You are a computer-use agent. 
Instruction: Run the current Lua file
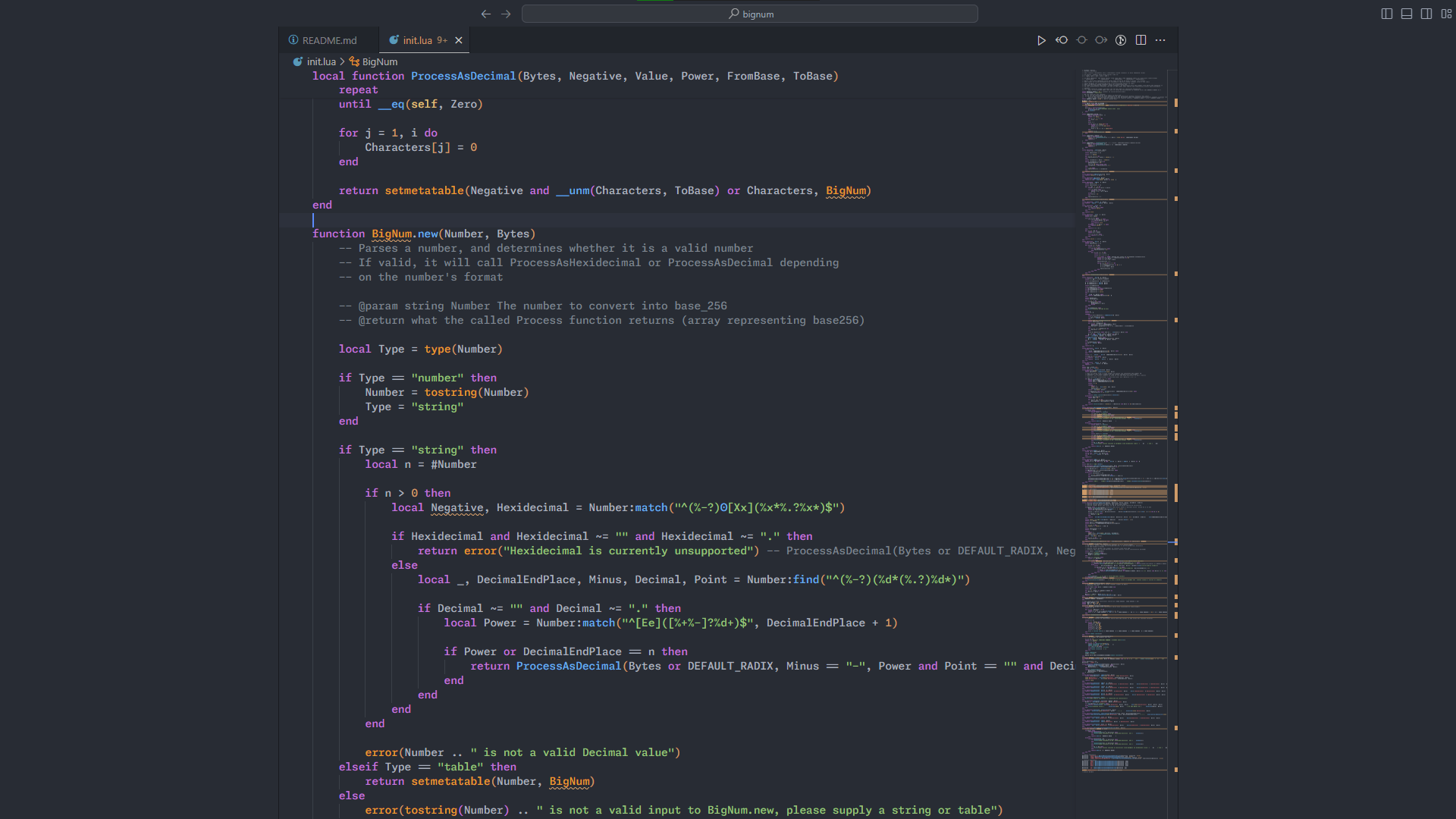1041,40
